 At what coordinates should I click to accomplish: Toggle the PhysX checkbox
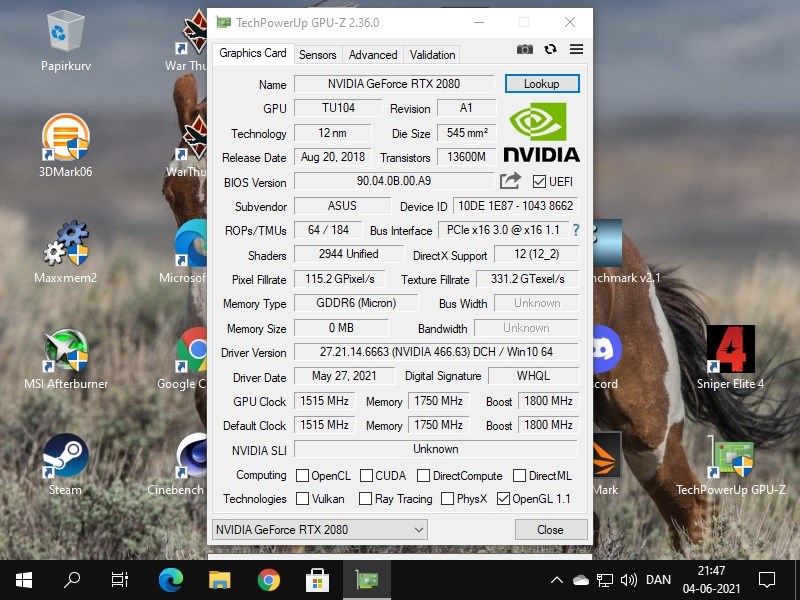point(447,498)
